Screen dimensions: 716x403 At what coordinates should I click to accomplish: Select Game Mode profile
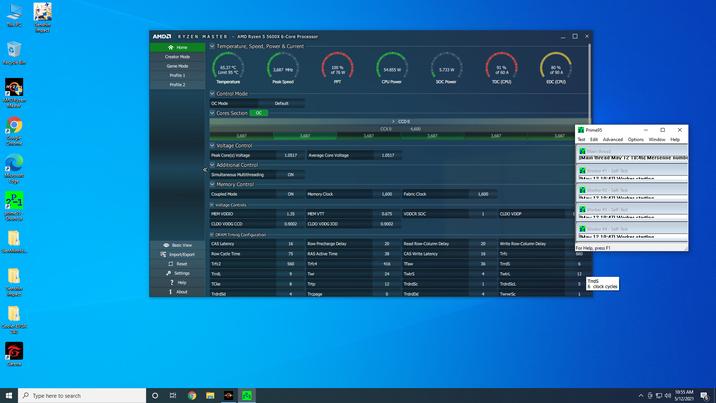click(x=177, y=66)
